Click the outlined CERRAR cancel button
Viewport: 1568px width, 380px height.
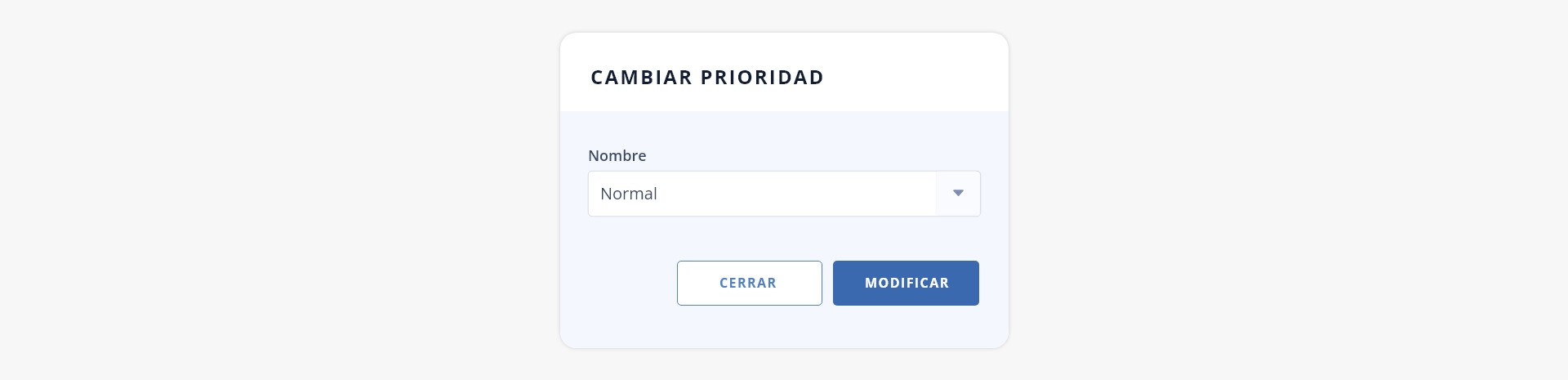(x=749, y=283)
